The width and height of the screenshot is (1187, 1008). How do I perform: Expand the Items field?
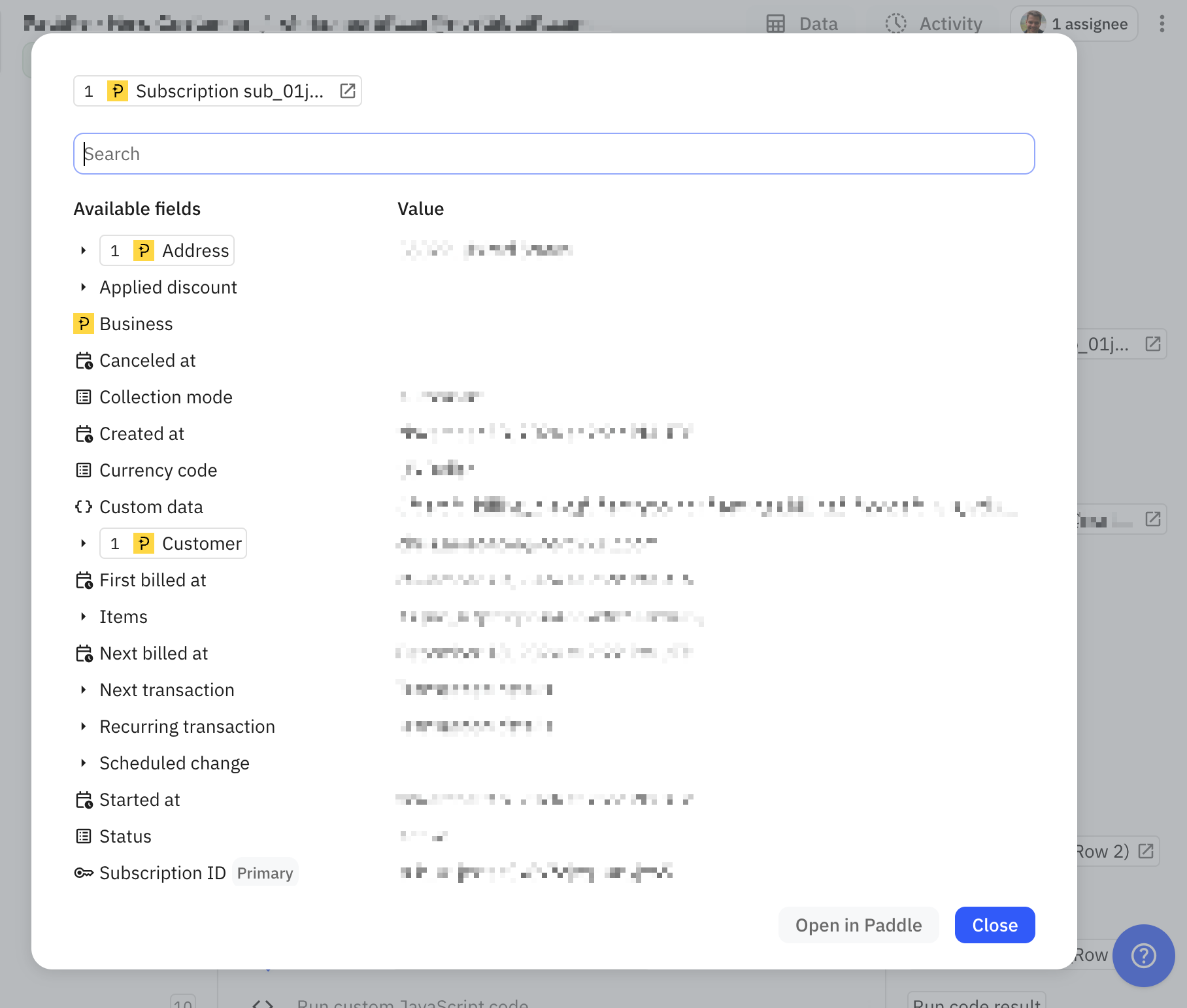84,616
